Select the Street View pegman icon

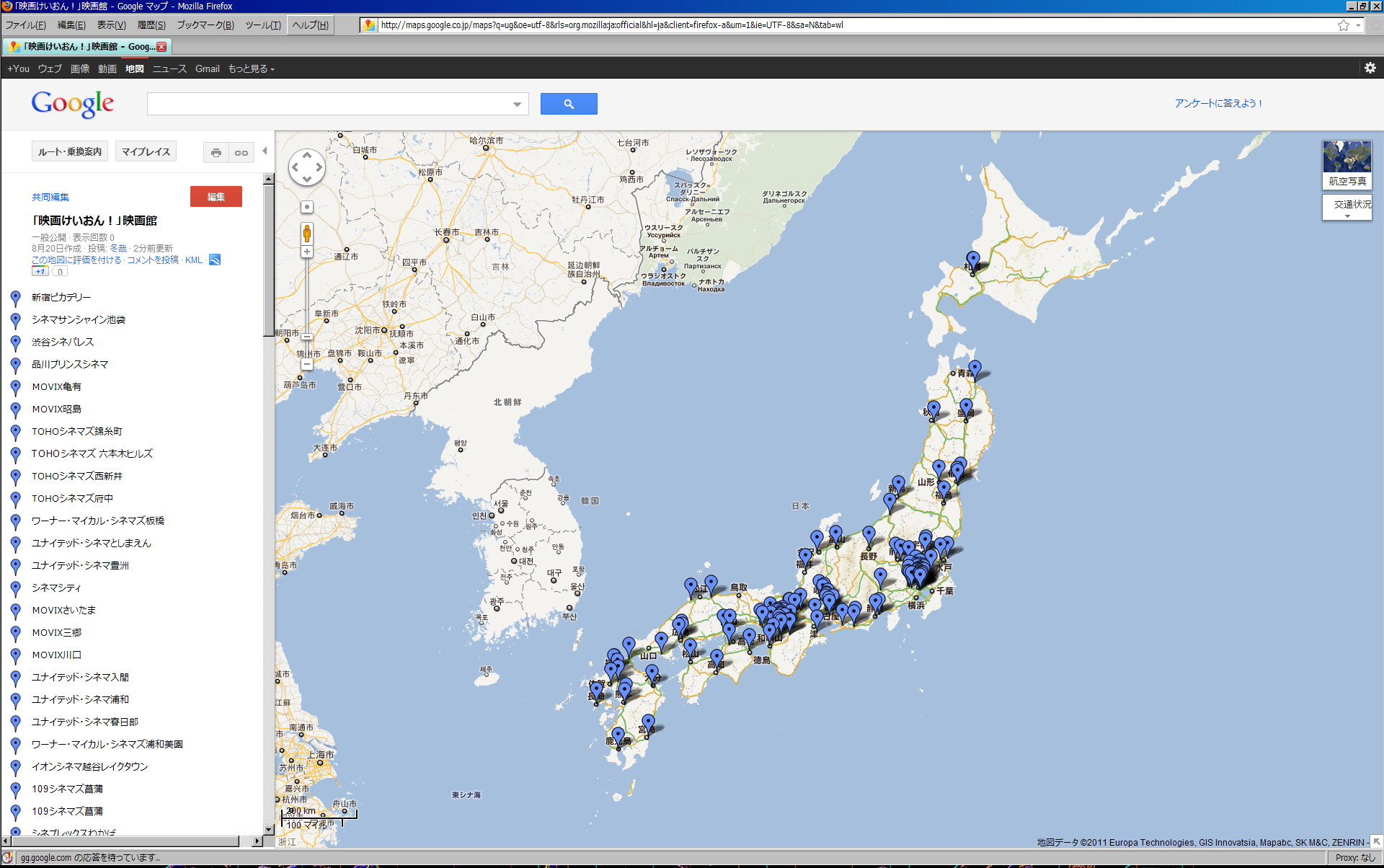tap(307, 233)
